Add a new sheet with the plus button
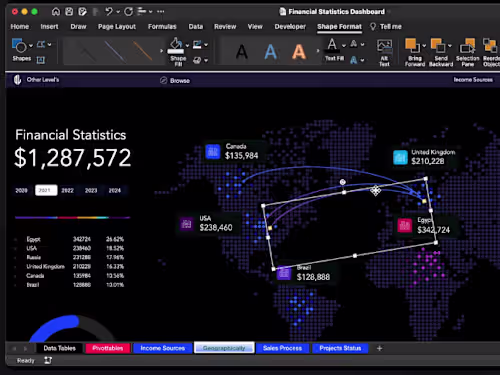The width and height of the screenshot is (500, 375). tap(379, 348)
